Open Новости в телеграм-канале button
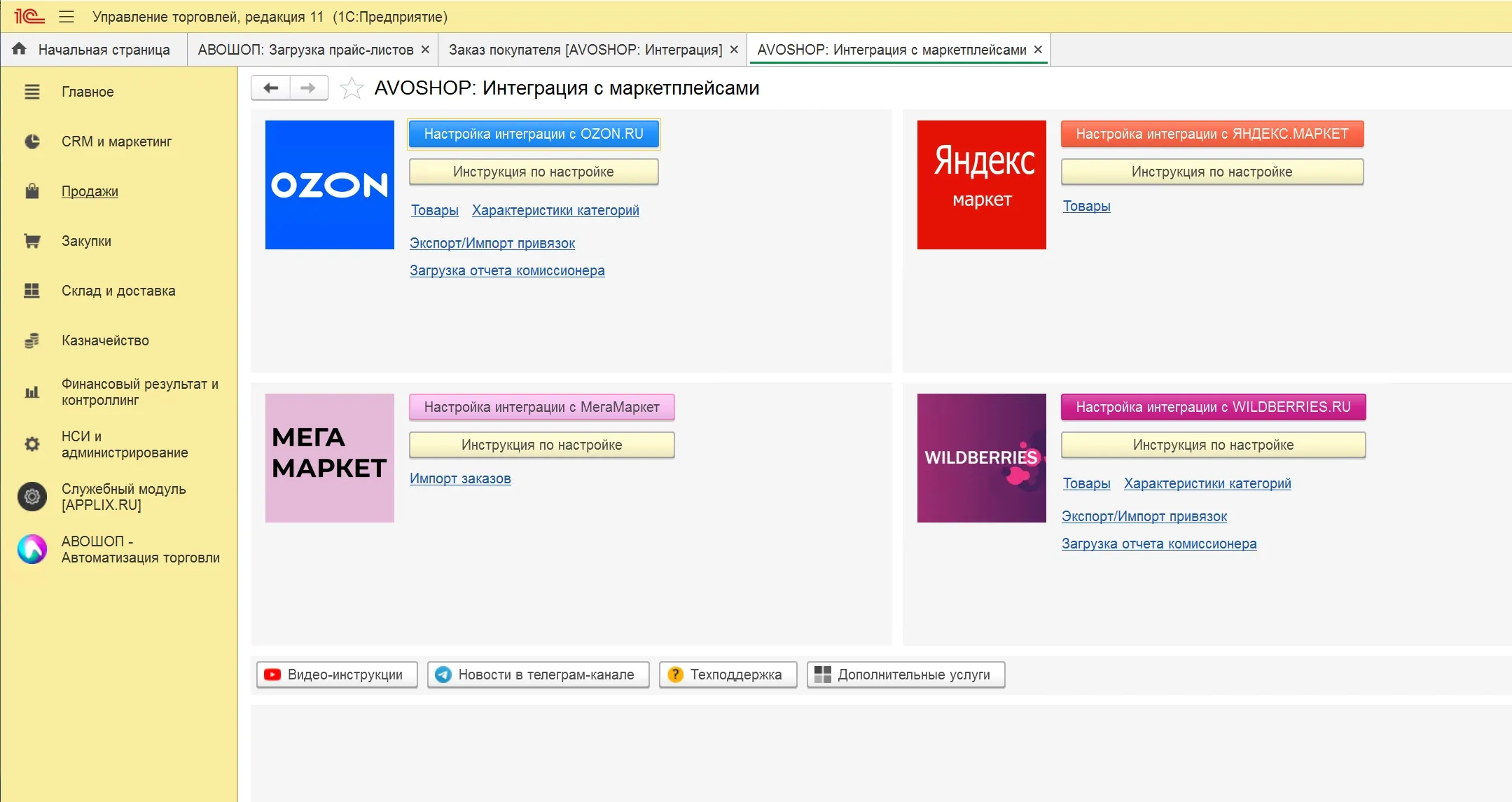This screenshot has width=1512, height=802. [539, 675]
